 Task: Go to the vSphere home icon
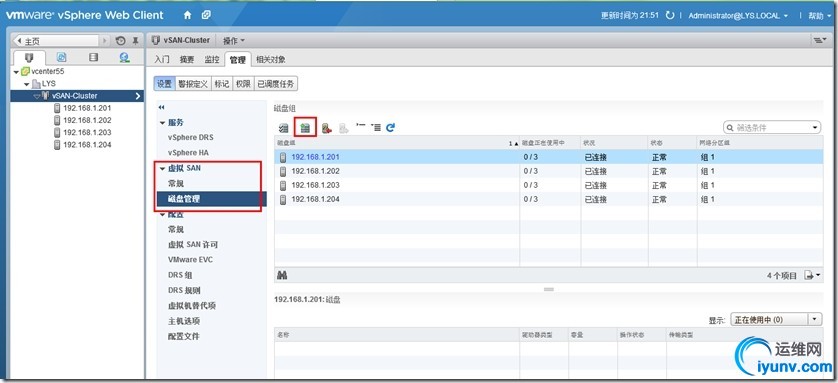point(187,15)
